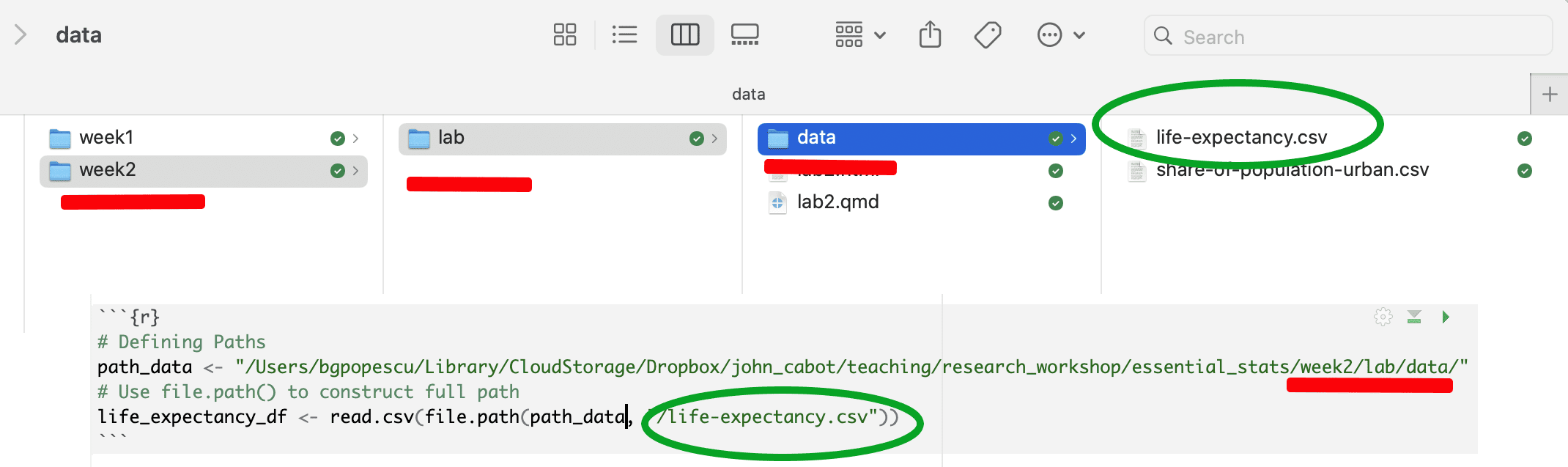This screenshot has height=467, width=1568.
Task: Open the Group By dropdown
Action: [860, 34]
